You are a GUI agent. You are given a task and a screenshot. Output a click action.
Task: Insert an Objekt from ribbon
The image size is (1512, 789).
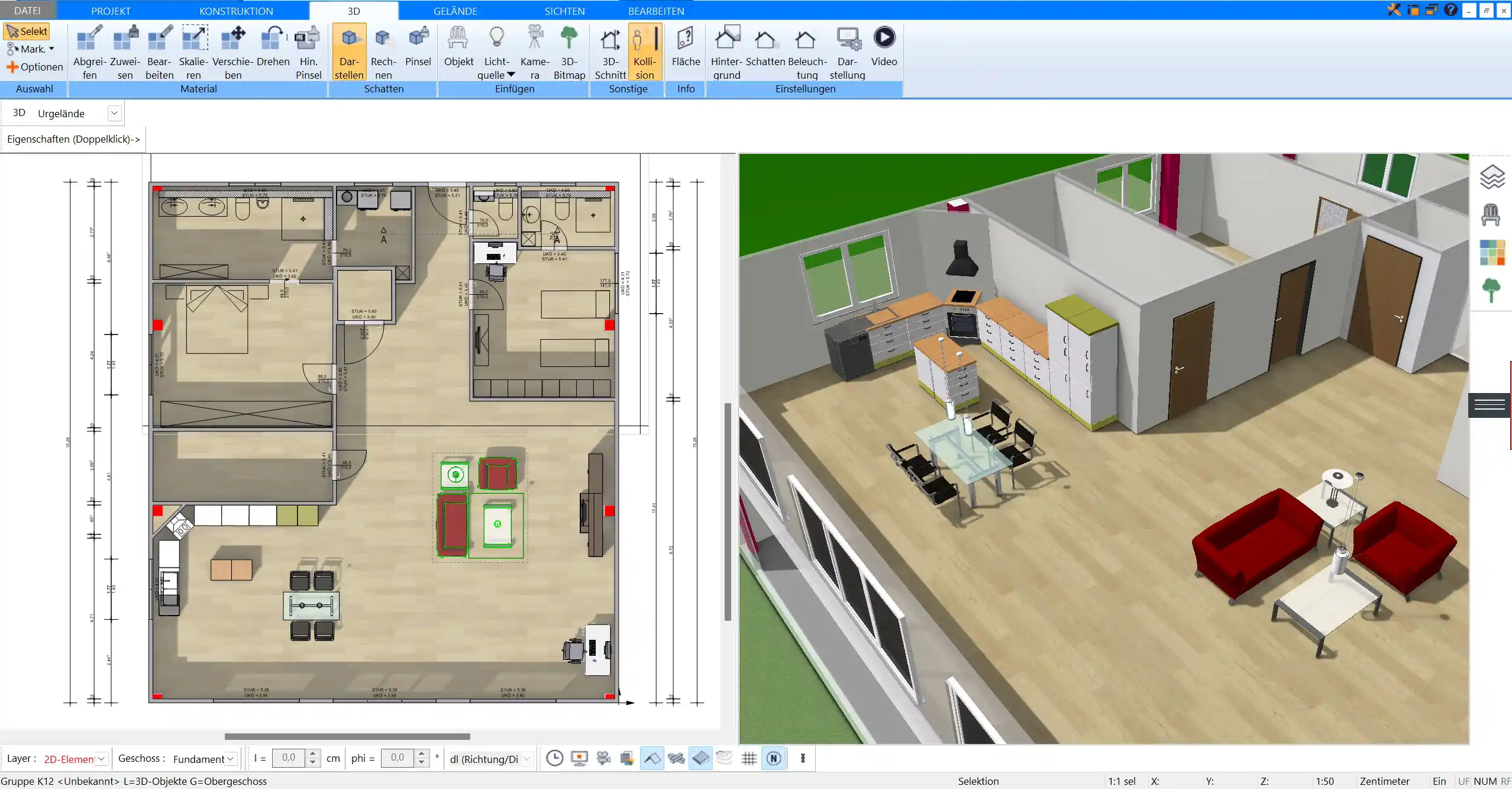coord(458,46)
